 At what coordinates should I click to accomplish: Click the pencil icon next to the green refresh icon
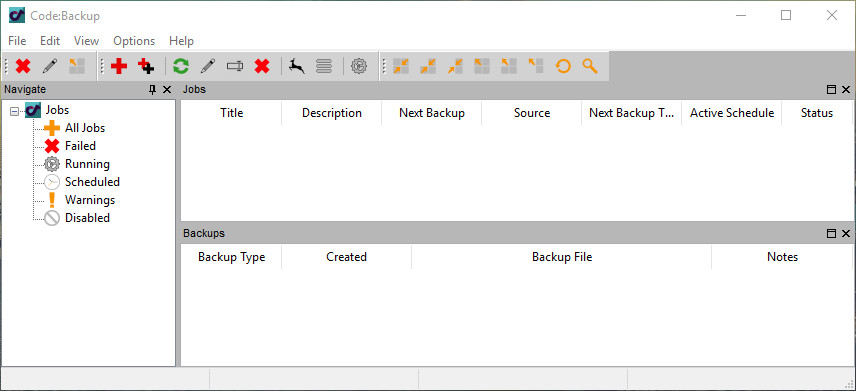(x=207, y=67)
